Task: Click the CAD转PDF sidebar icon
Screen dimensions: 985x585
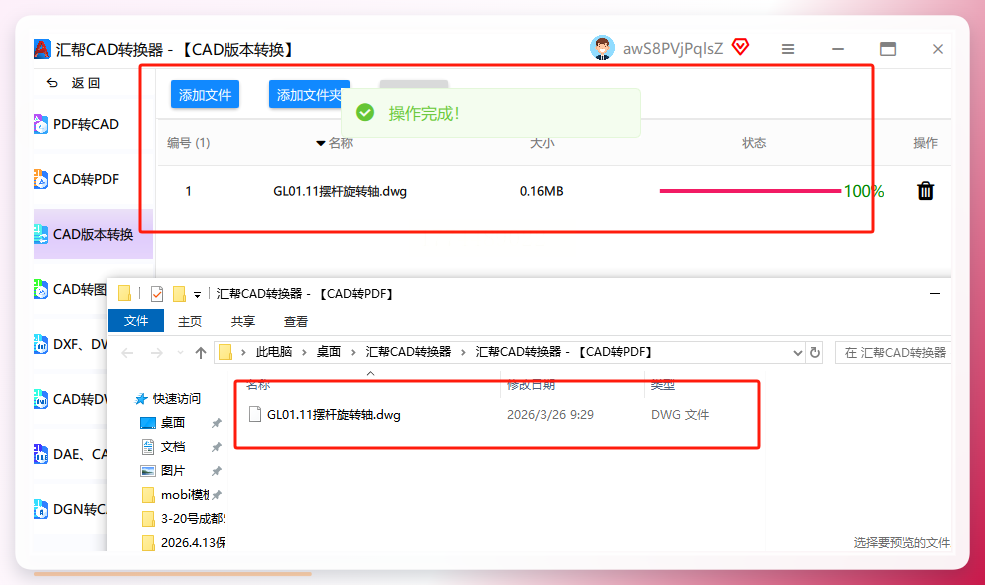Action: tap(41, 179)
